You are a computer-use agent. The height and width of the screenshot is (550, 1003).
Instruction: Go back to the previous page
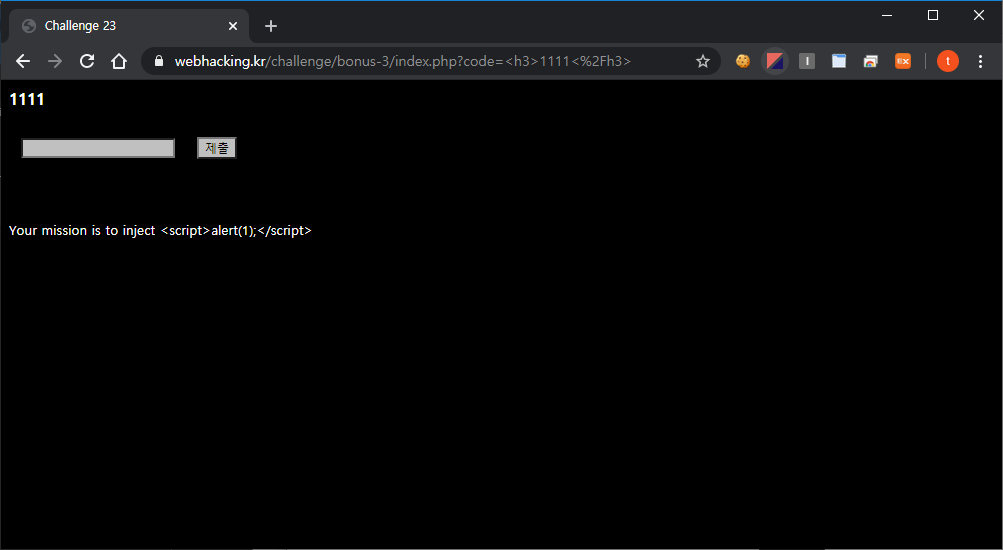(x=23, y=61)
